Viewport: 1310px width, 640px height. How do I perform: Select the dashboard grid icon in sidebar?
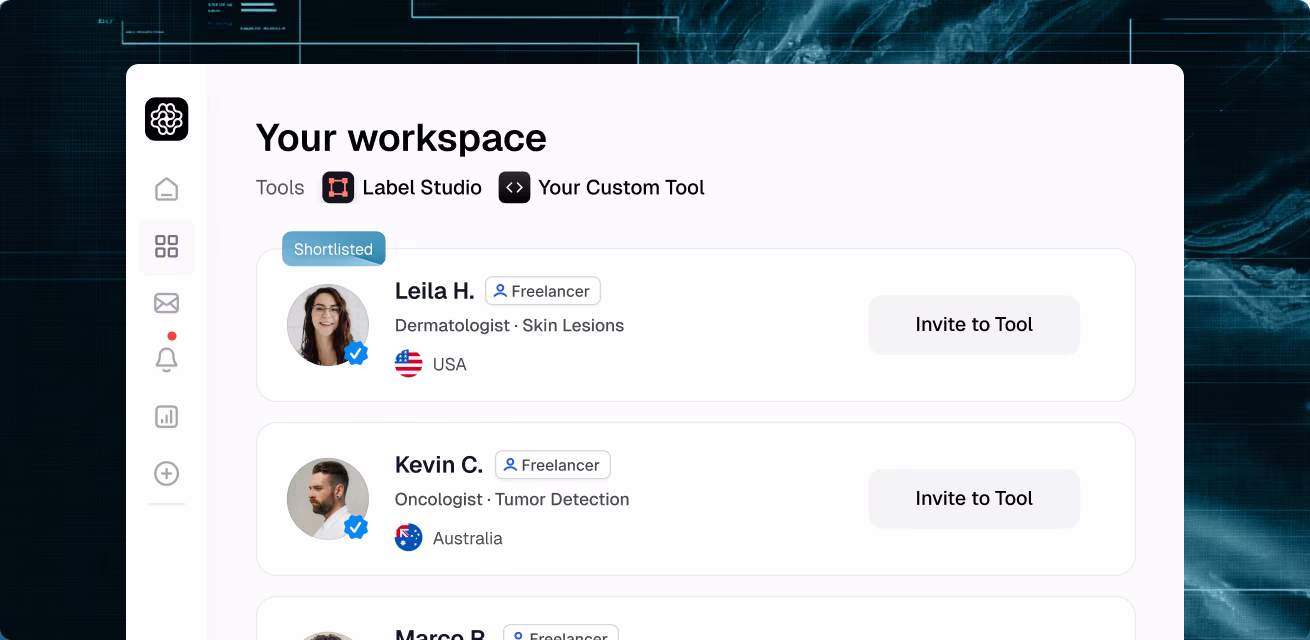coord(166,246)
